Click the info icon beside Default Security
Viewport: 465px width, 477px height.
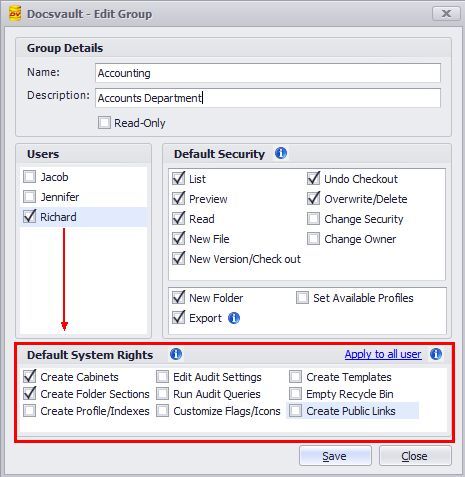pyautogui.click(x=281, y=153)
